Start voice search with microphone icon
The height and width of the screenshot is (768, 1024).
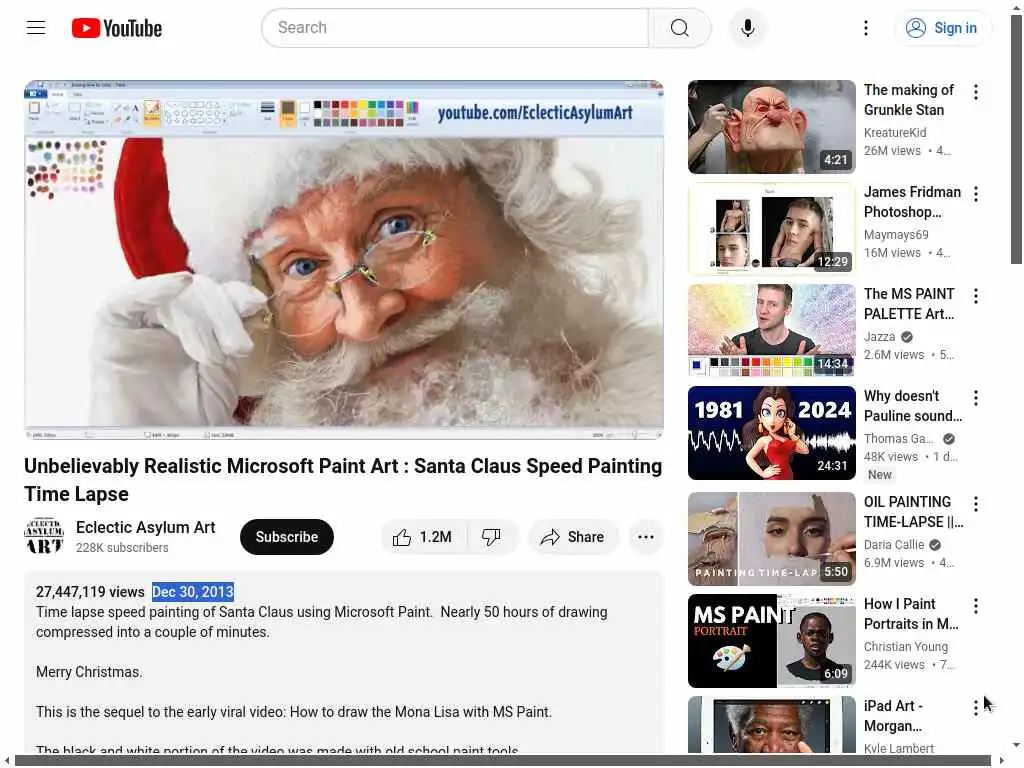(748, 27)
